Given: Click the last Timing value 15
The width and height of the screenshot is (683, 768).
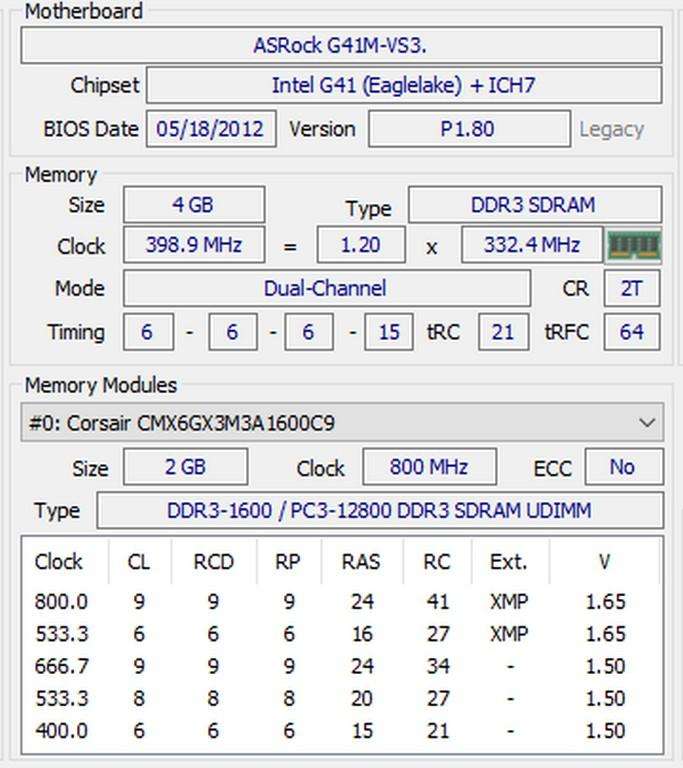Looking at the screenshot, I should point(389,332).
